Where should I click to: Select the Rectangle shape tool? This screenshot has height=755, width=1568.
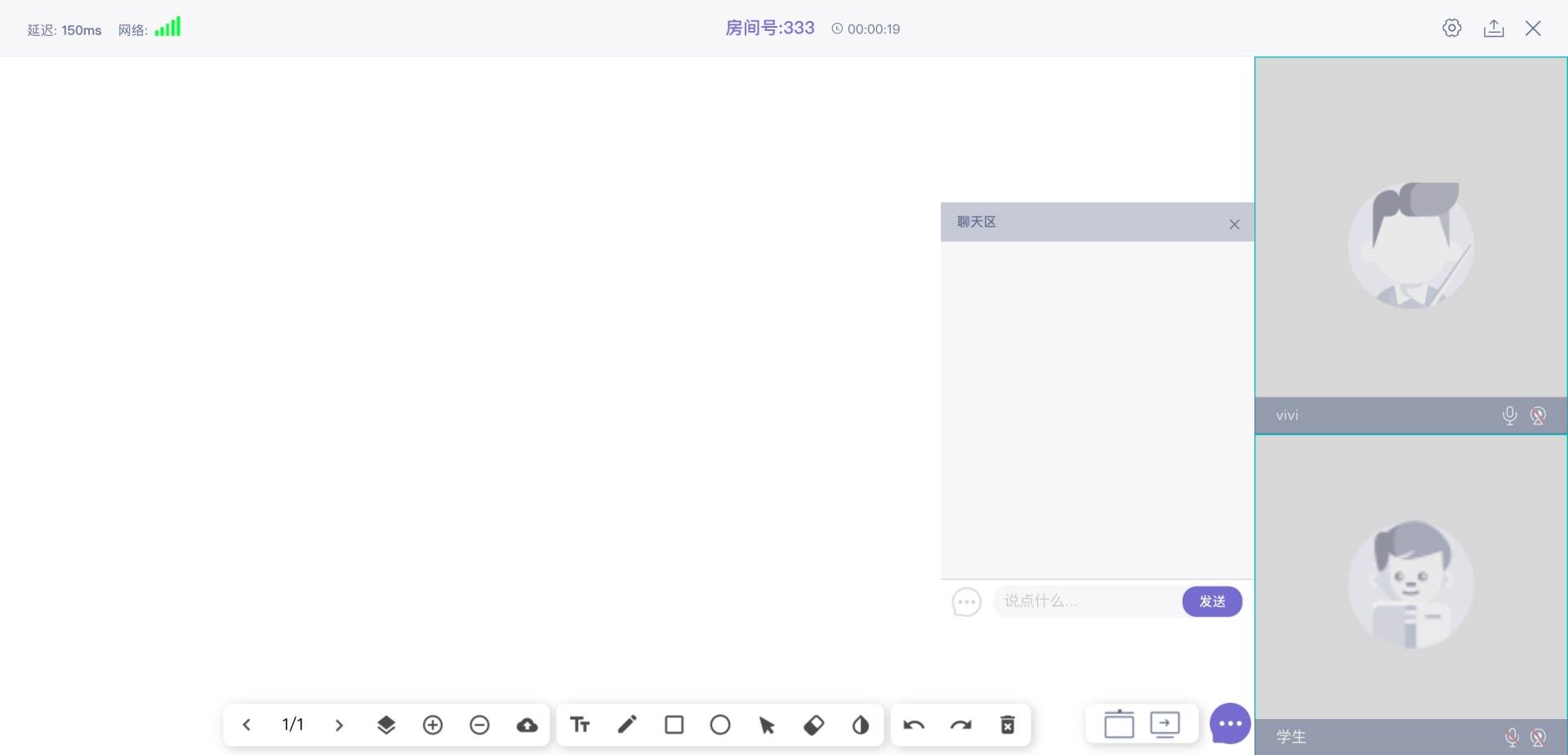tap(674, 725)
